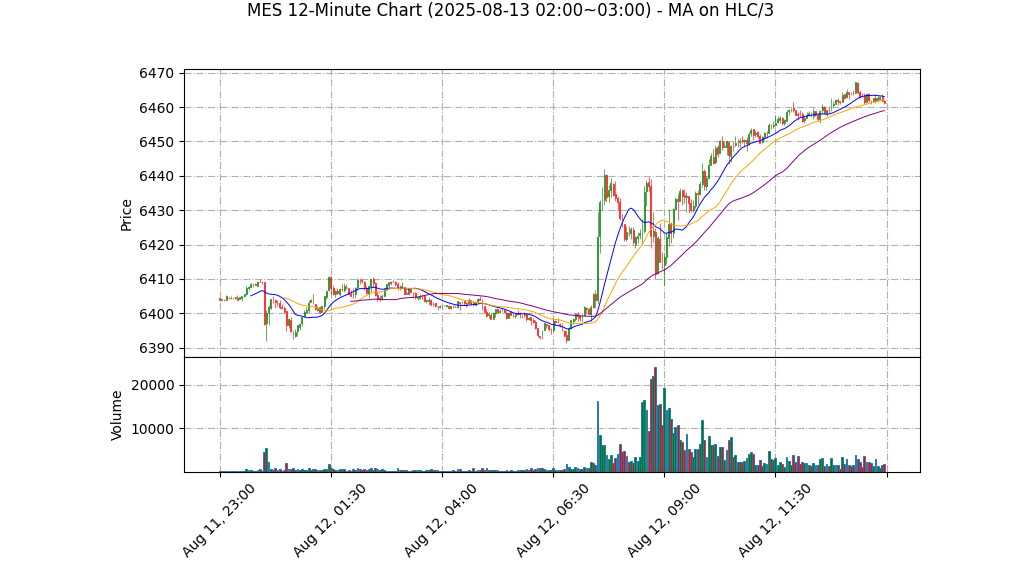The image size is (1022, 575).
Task: Click the purple moving average line's right end
Action: pos(884,111)
